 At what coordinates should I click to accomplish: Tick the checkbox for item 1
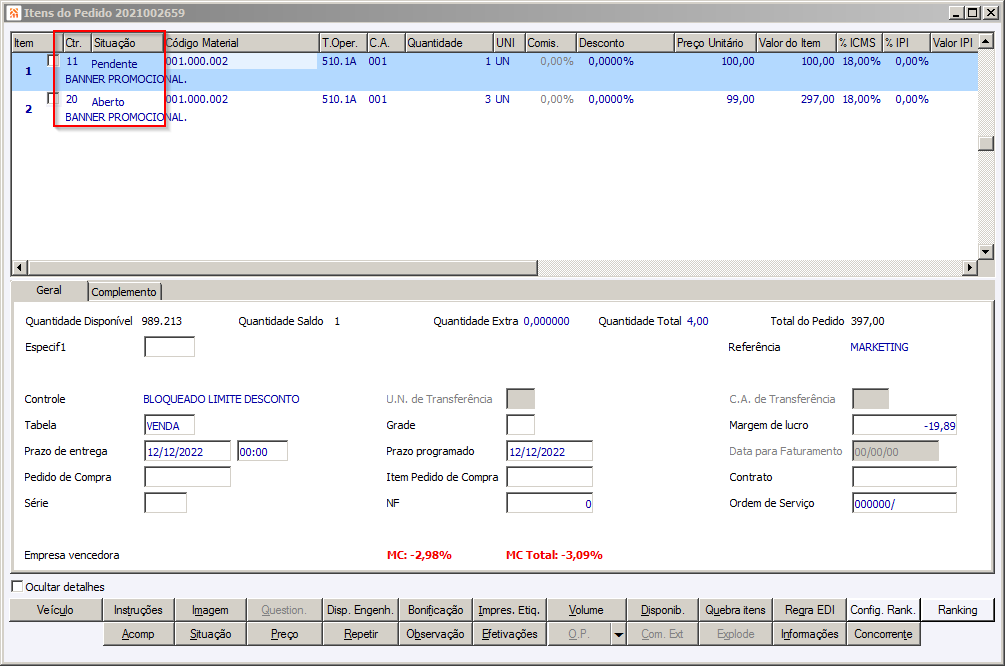[52, 61]
